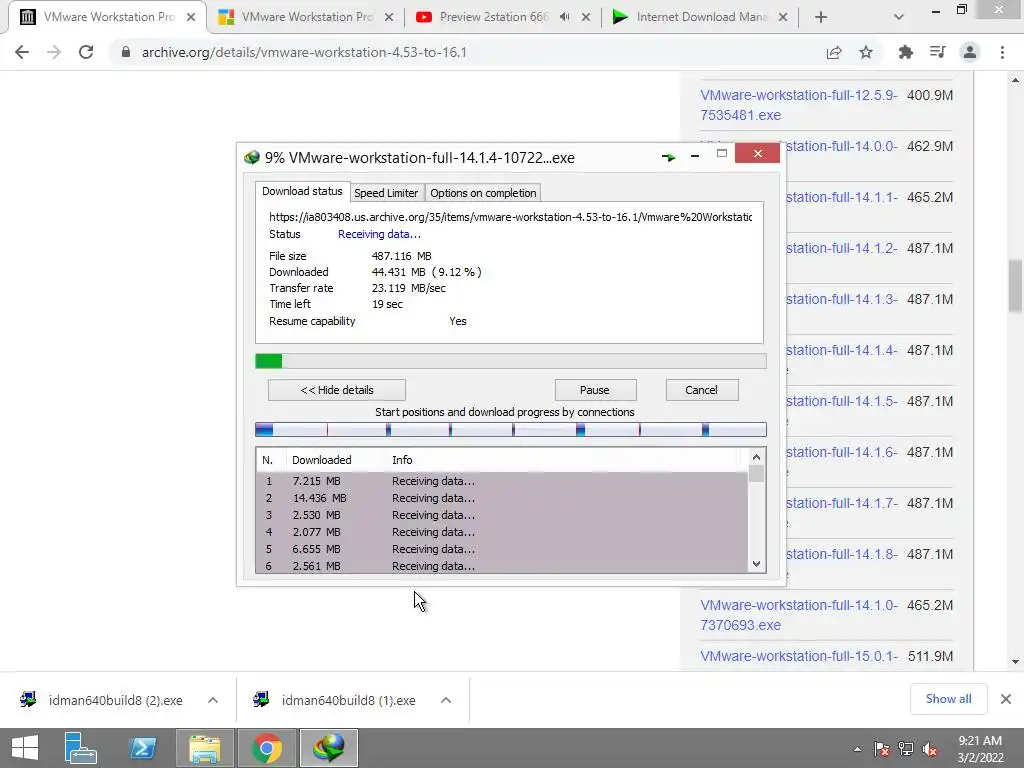Open the Options on completion tab
The height and width of the screenshot is (768, 1024).
pos(483,193)
